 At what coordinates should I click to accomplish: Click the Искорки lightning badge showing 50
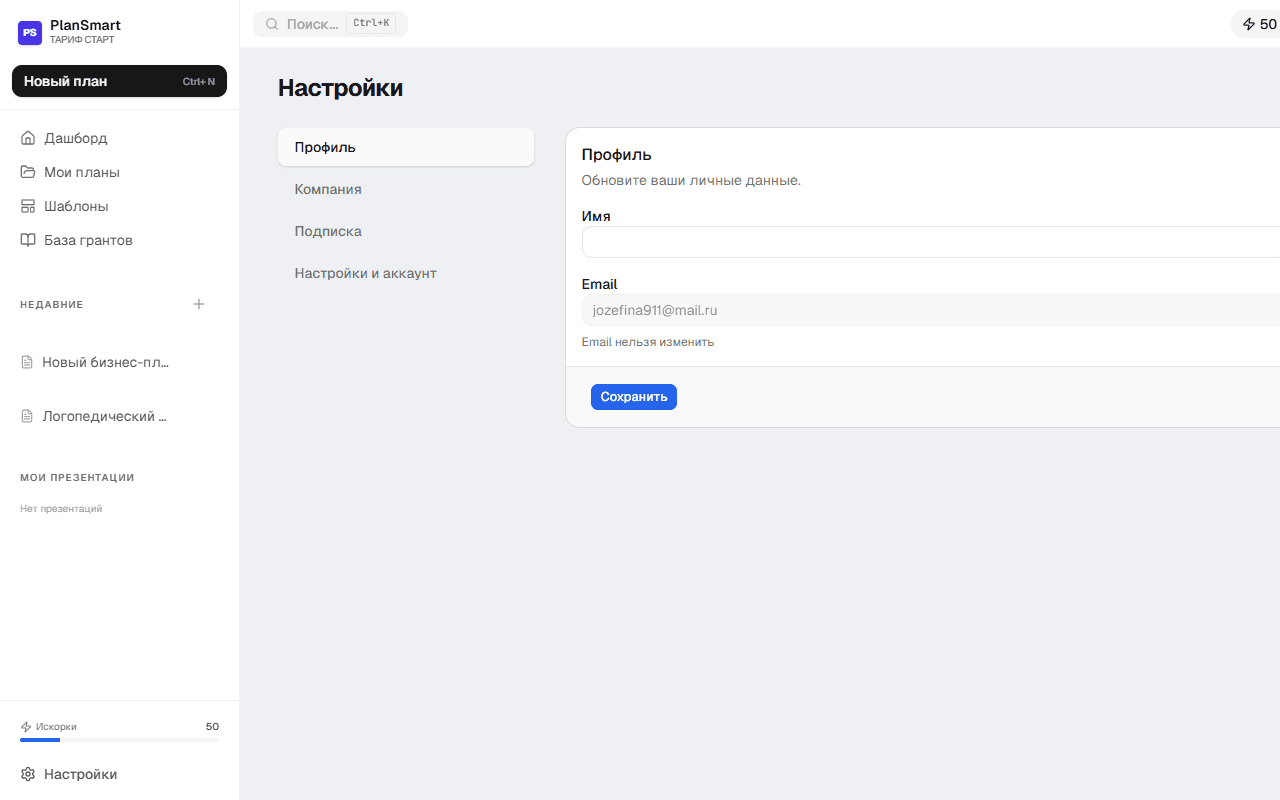[1256, 23]
